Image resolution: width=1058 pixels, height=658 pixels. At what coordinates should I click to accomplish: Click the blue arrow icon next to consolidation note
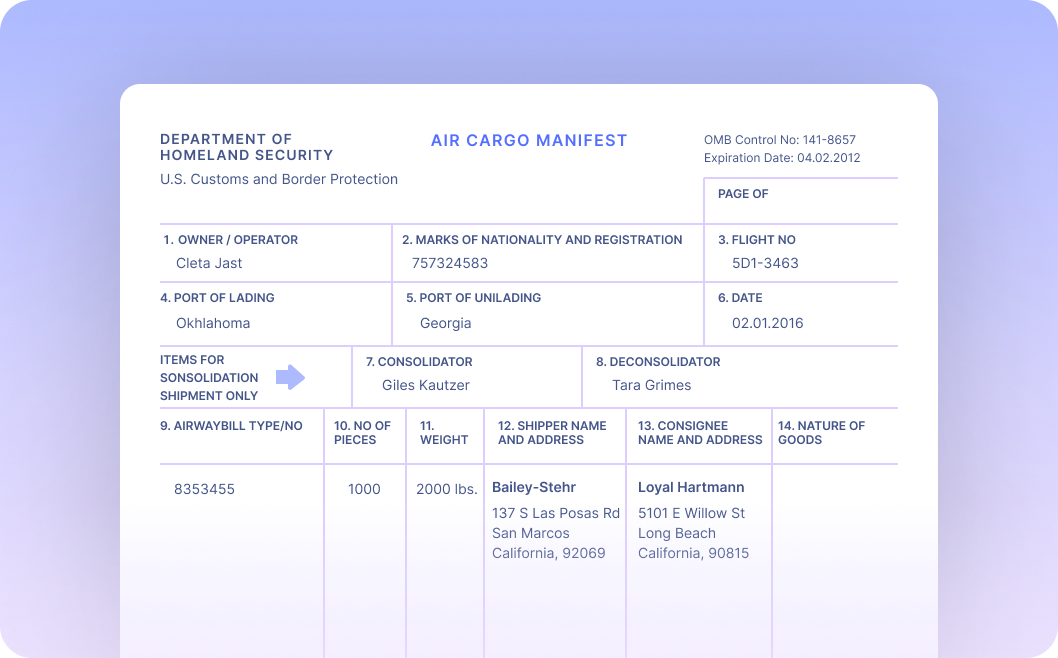(292, 376)
